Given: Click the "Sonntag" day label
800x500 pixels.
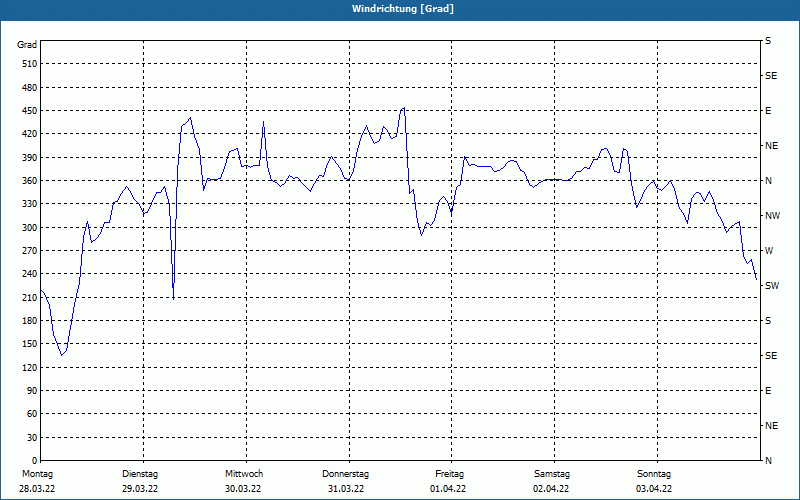Looking at the screenshot, I should (654, 474).
